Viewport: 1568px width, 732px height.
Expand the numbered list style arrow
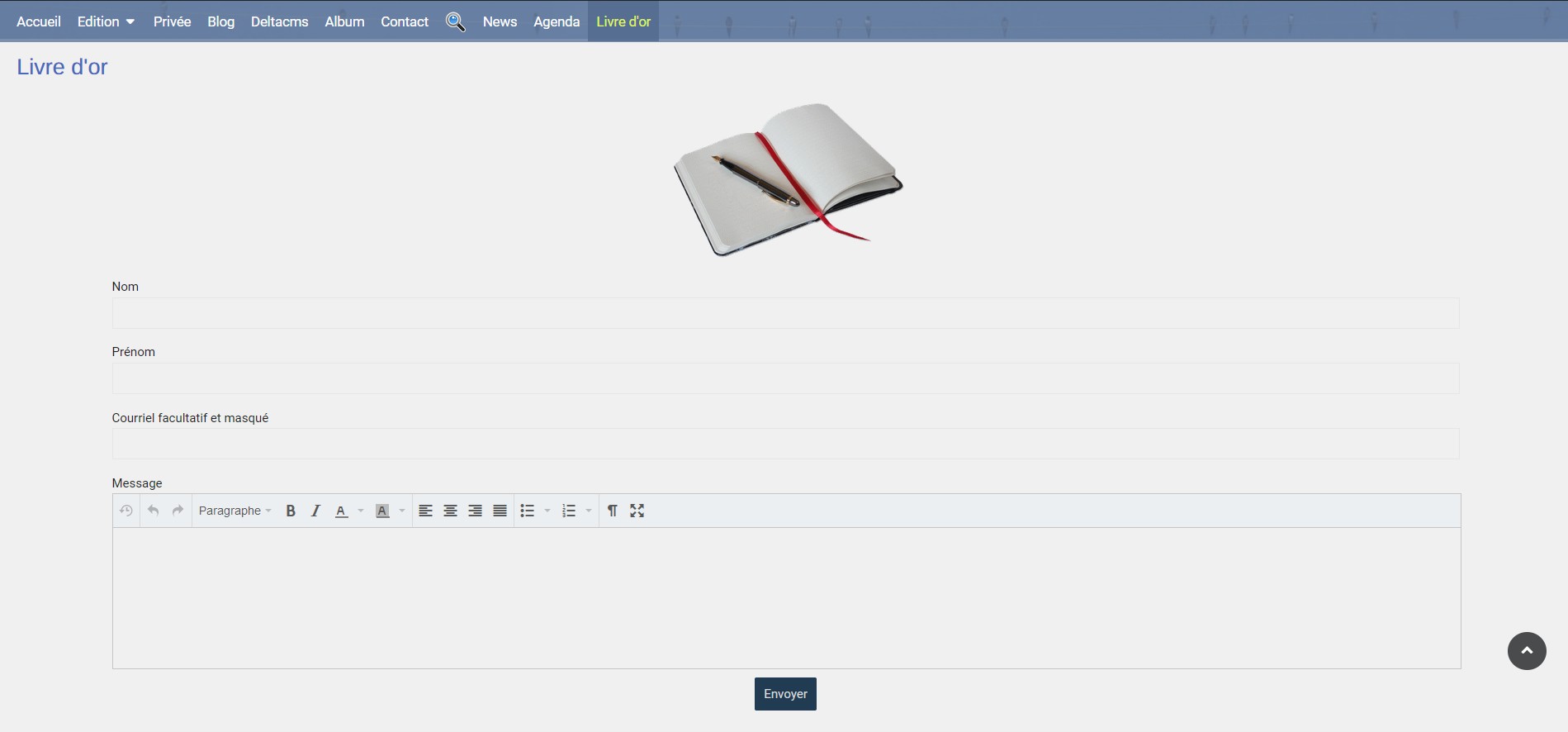589,511
